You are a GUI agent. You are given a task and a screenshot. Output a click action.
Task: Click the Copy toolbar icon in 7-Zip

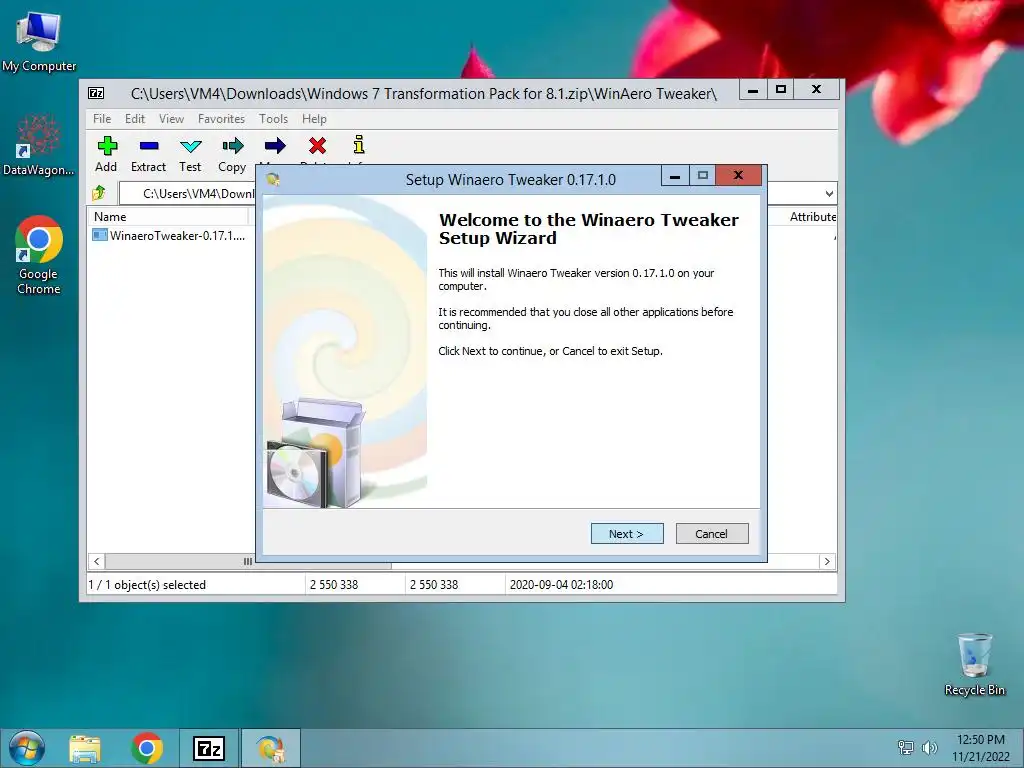coord(232,146)
